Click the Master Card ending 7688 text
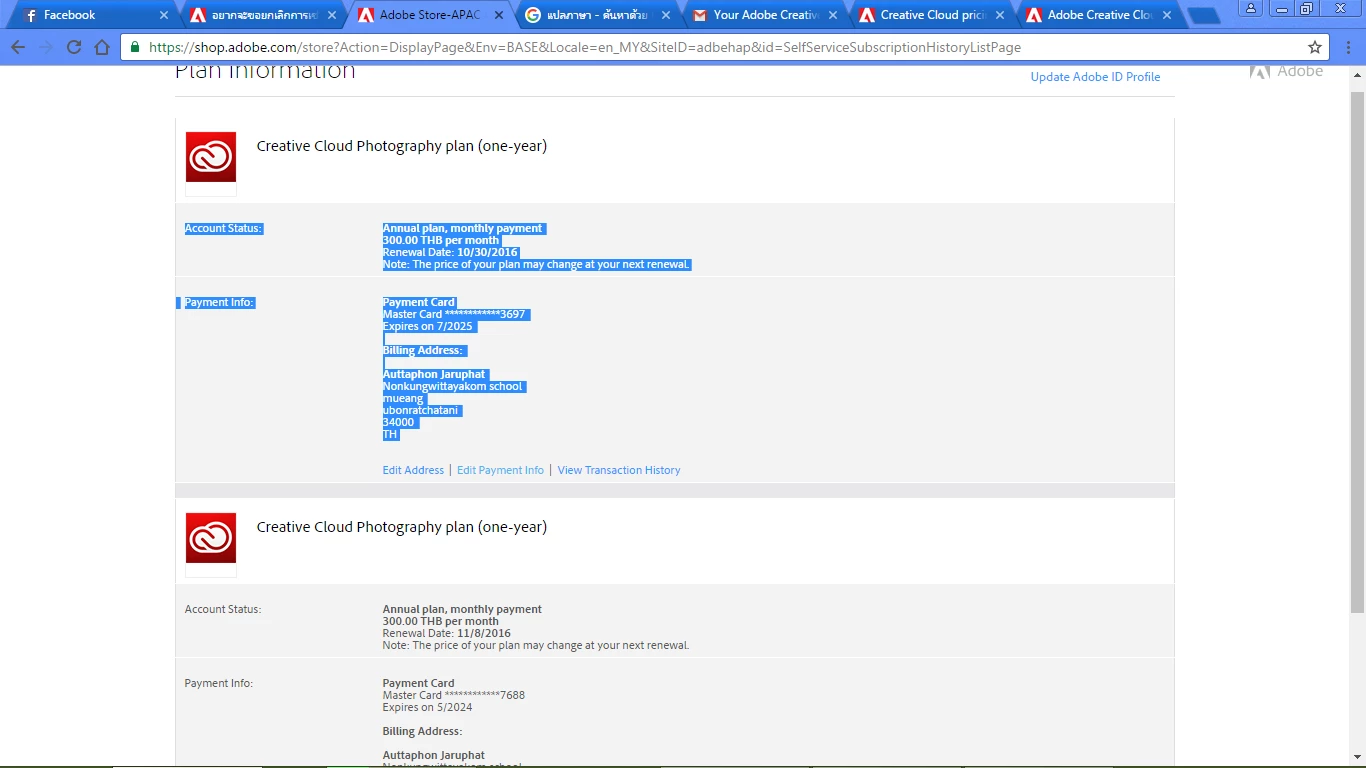1366x768 pixels. pyautogui.click(x=454, y=695)
